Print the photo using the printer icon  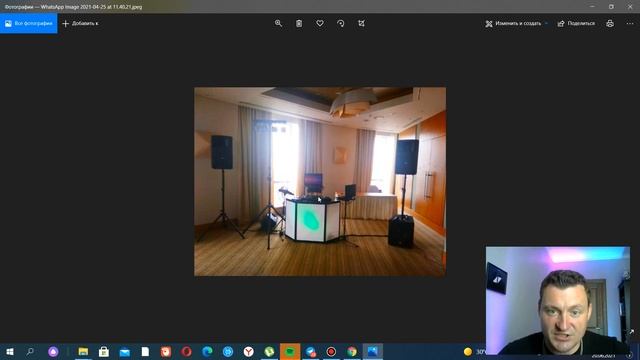pos(610,23)
